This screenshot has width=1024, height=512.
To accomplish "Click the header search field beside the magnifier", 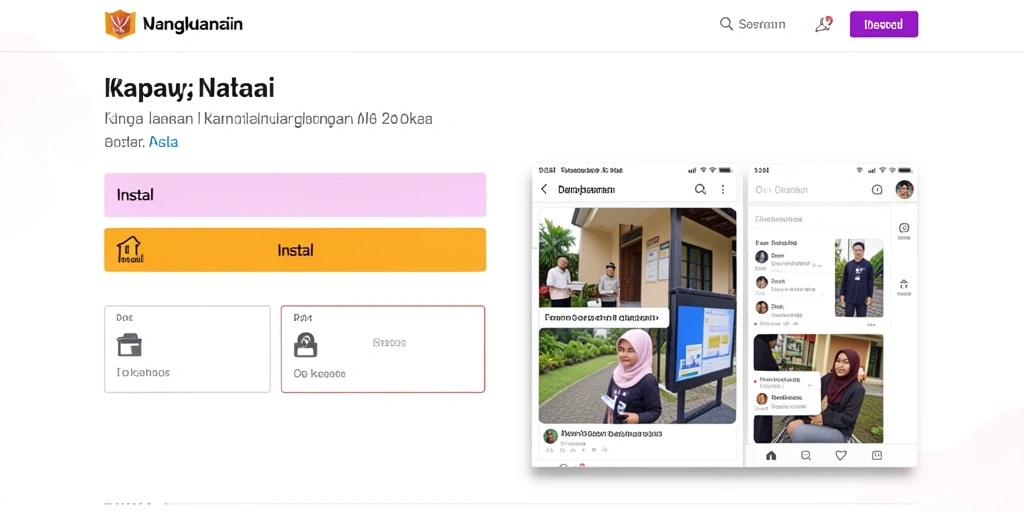I will (761, 24).
